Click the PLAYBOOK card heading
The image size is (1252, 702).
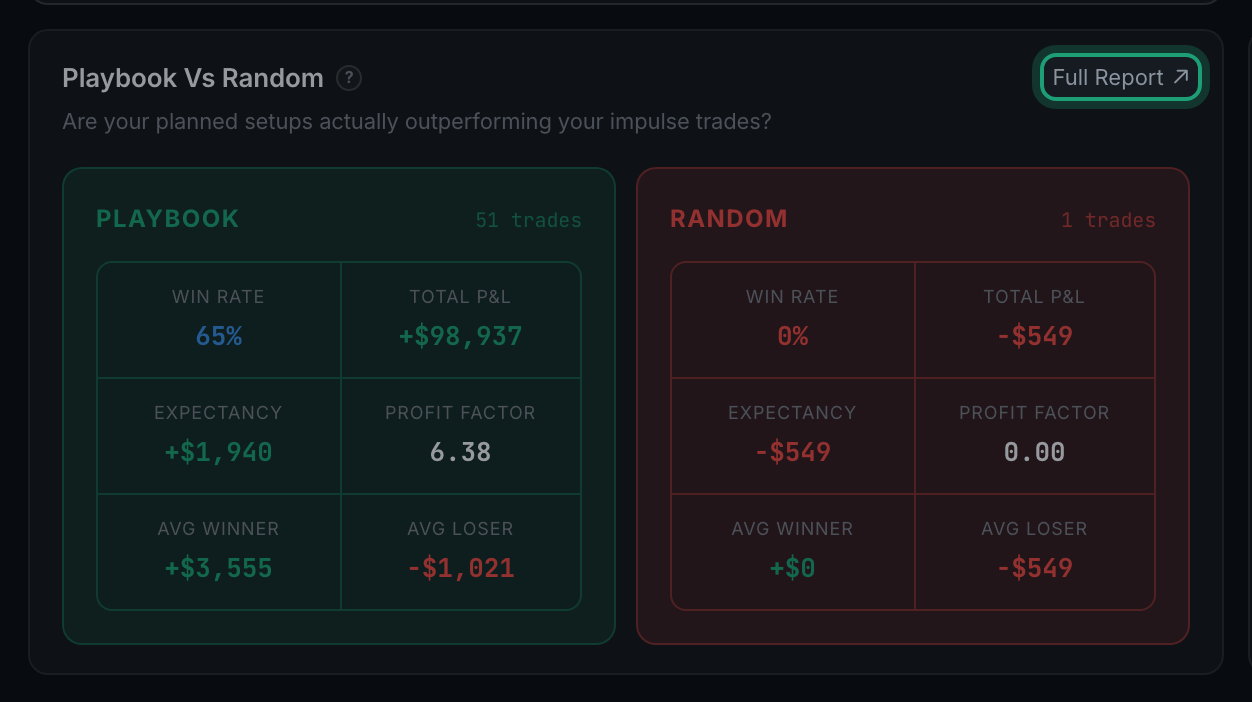pyautogui.click(x=168, y=219)
